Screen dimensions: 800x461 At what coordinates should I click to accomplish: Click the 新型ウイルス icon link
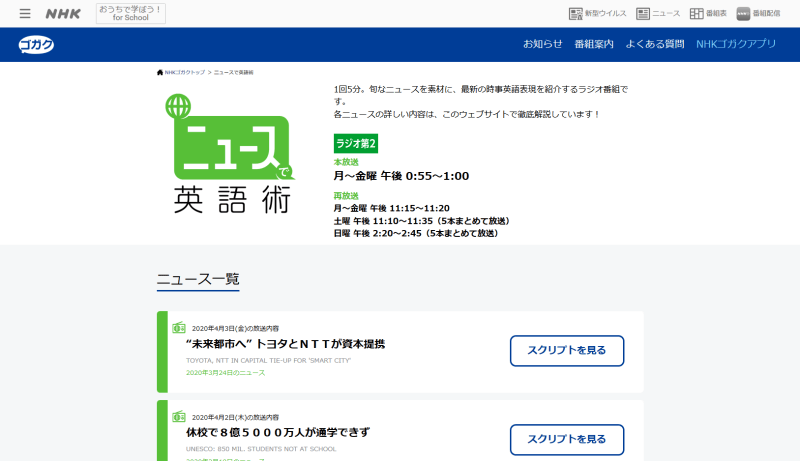(x=597, y=14)
